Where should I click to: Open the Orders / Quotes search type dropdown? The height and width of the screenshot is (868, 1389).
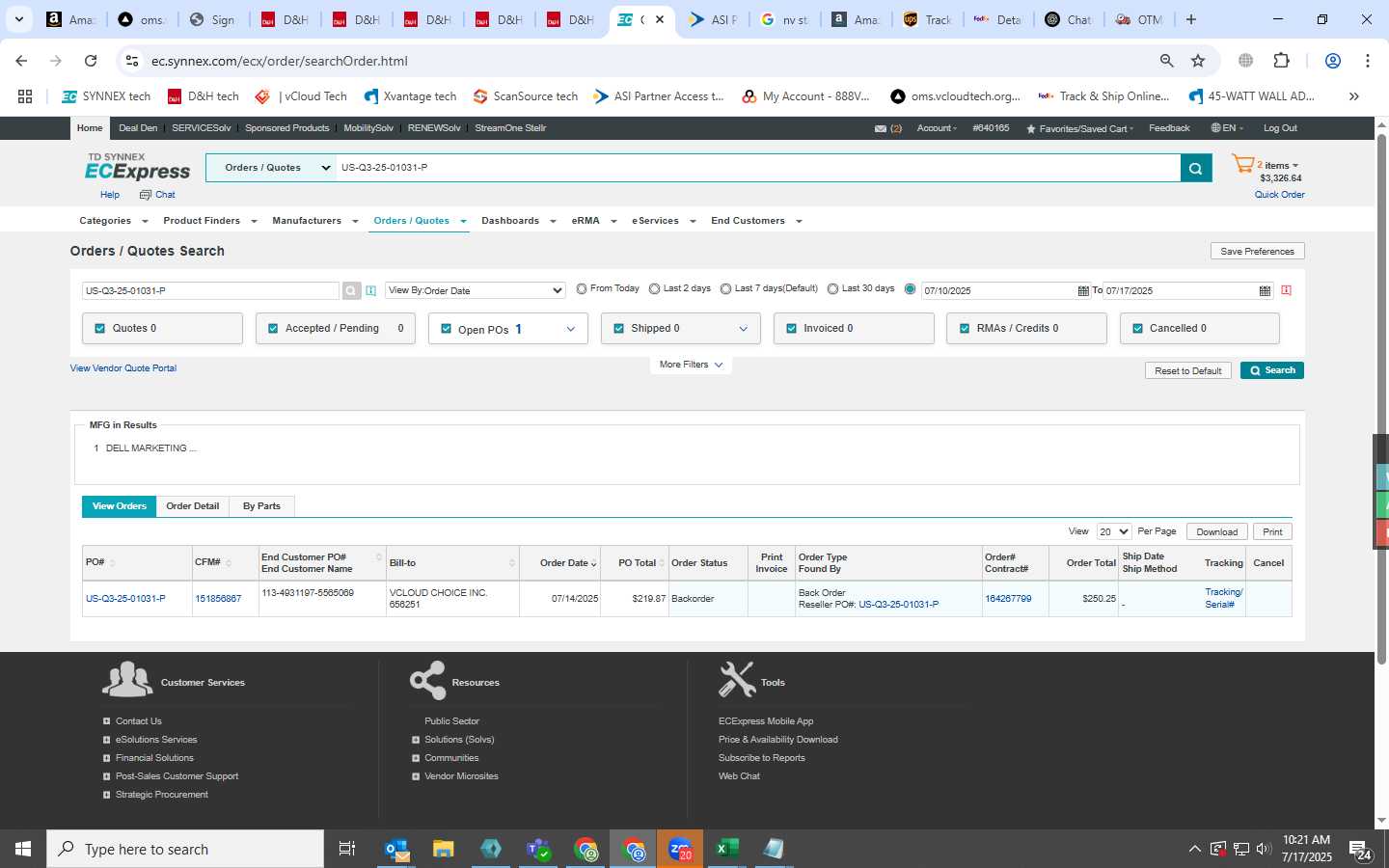pyautogui.click(x=271, y=168)
